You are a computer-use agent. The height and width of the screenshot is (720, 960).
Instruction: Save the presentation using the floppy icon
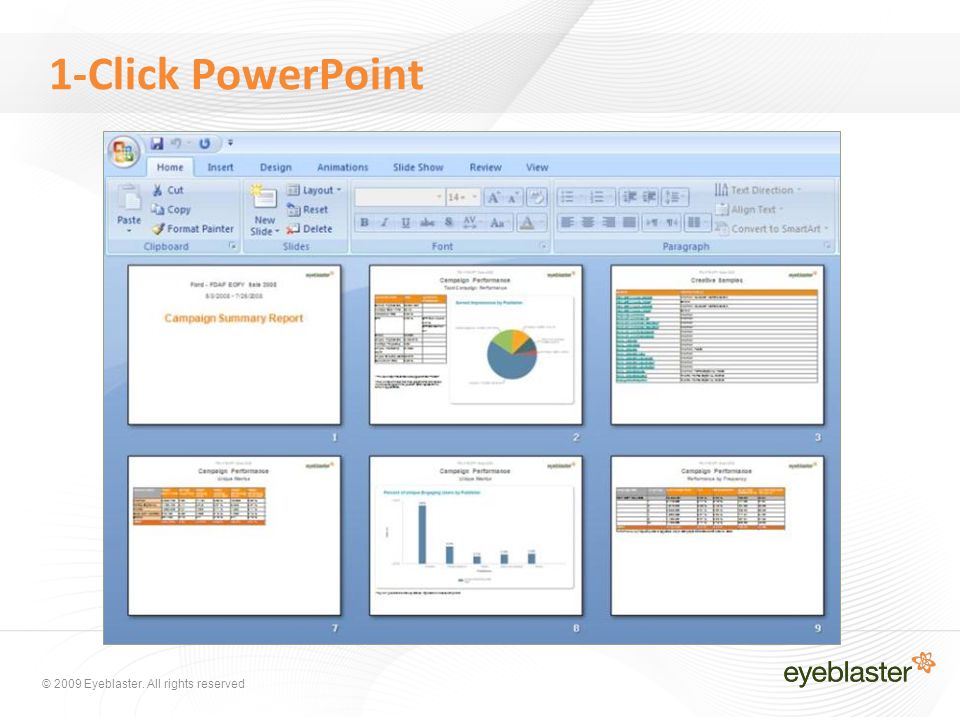point(157,143)
